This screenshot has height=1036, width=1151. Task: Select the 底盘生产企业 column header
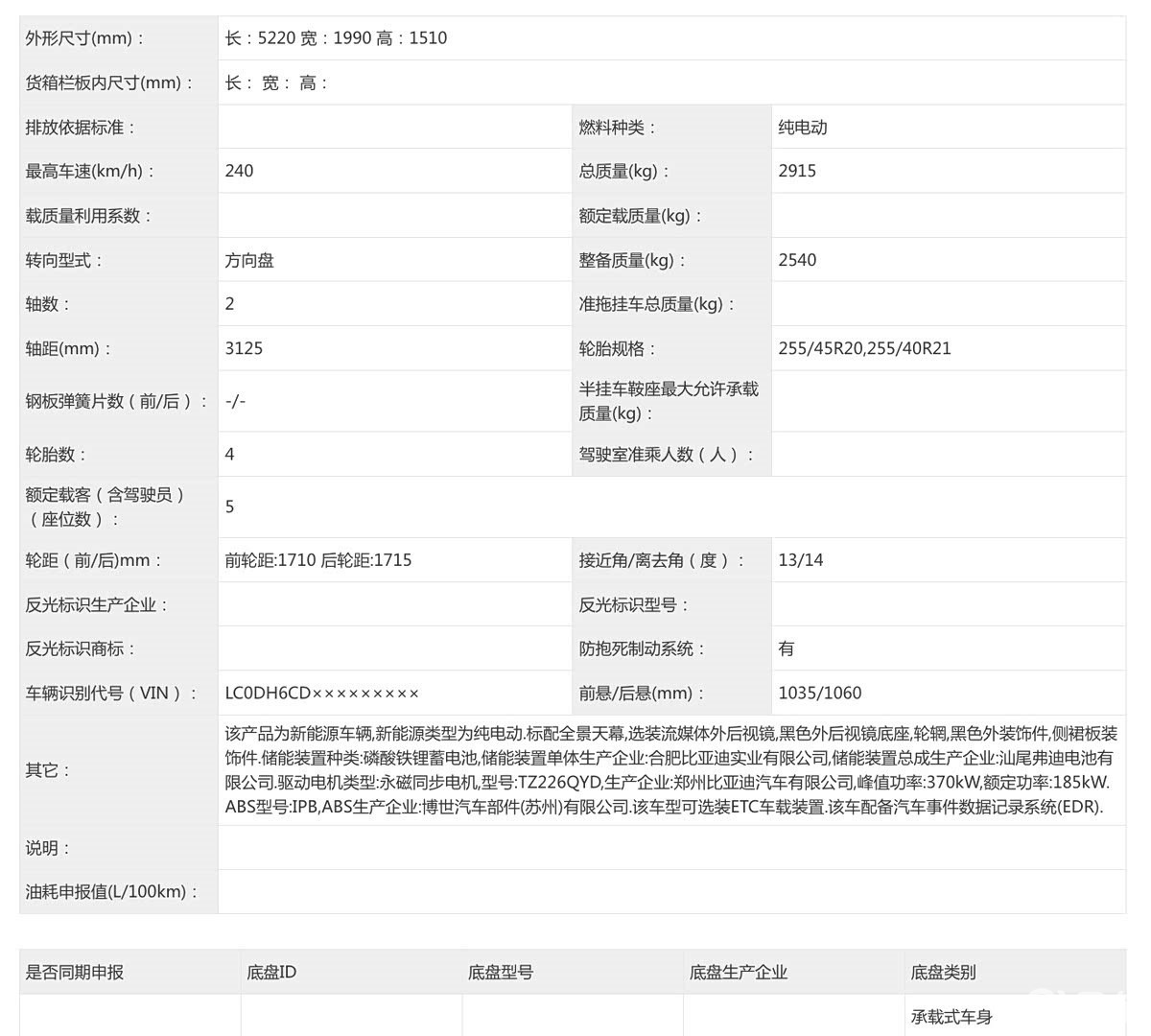(738, 972)
